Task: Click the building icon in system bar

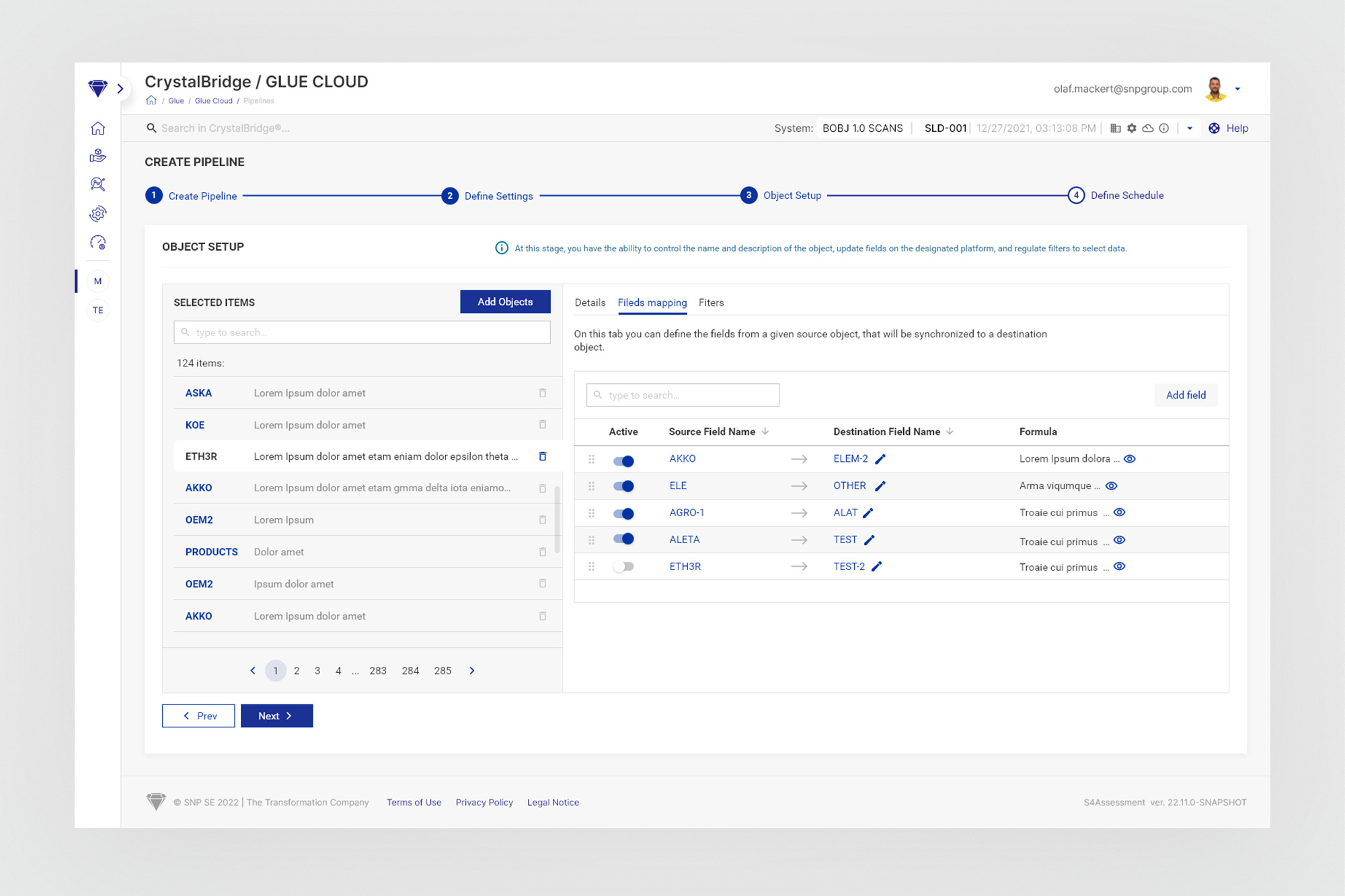Action: pos(1116,128)
